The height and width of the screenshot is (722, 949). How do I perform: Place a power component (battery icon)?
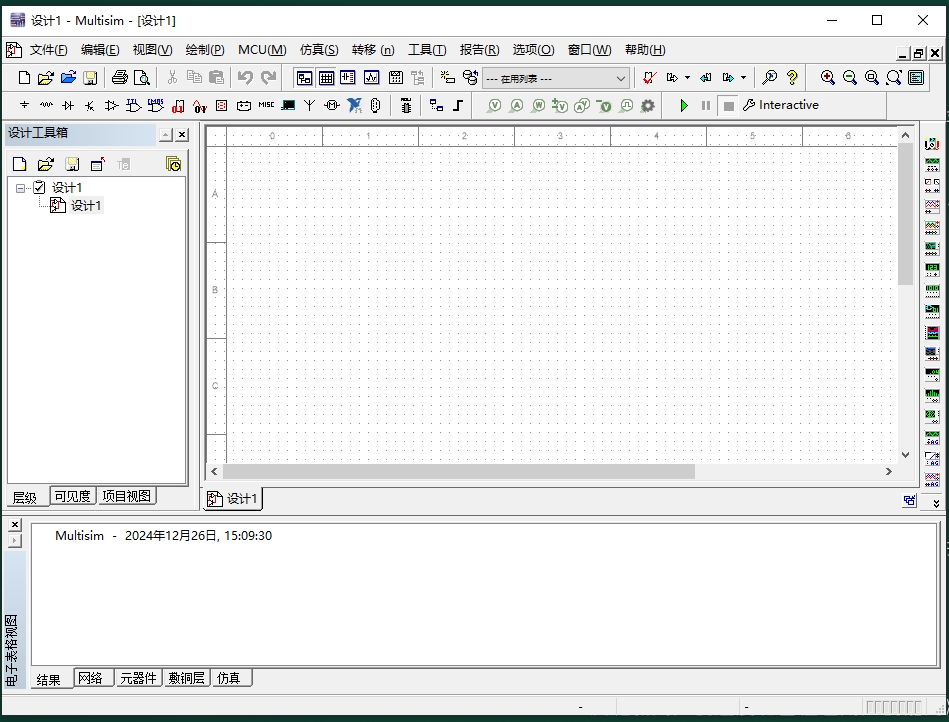pos(244,105)
